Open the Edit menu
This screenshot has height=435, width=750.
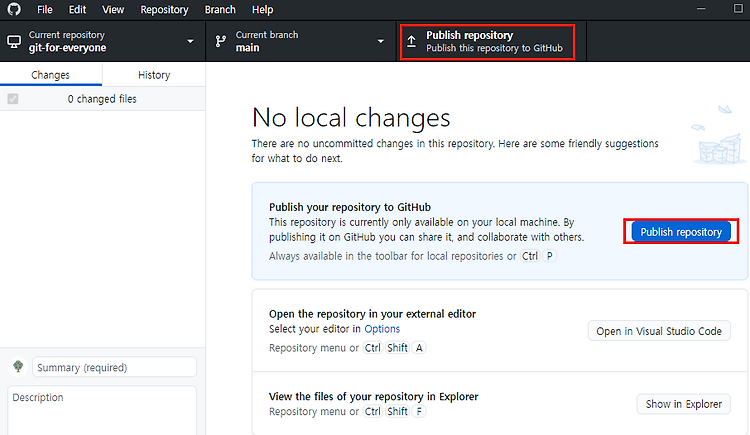[77, 10]
